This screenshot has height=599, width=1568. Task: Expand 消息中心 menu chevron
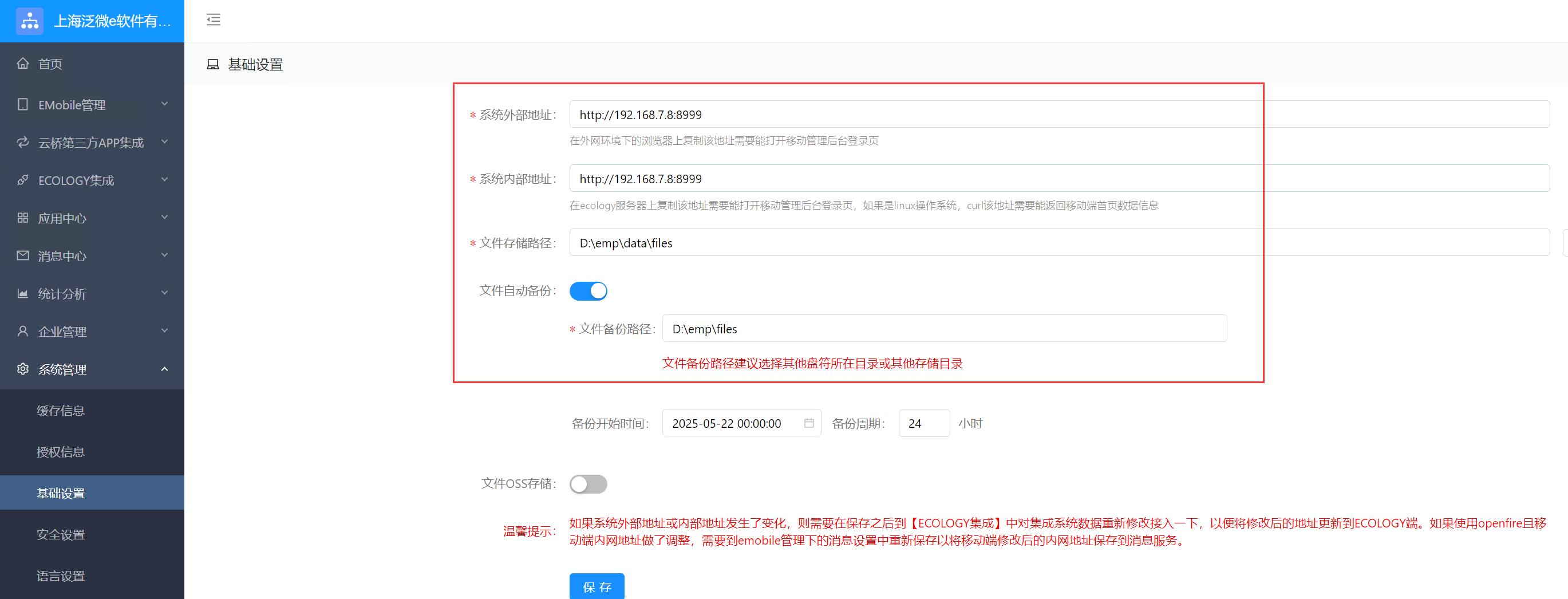click(164, 255)
